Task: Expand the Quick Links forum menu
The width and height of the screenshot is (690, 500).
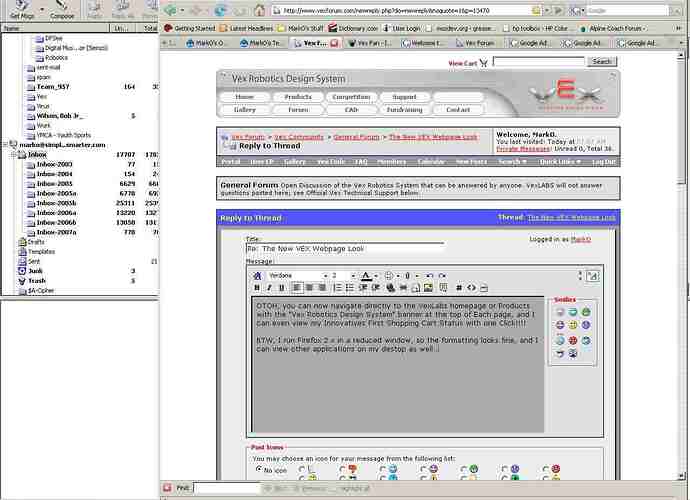Action: [560, 162]
